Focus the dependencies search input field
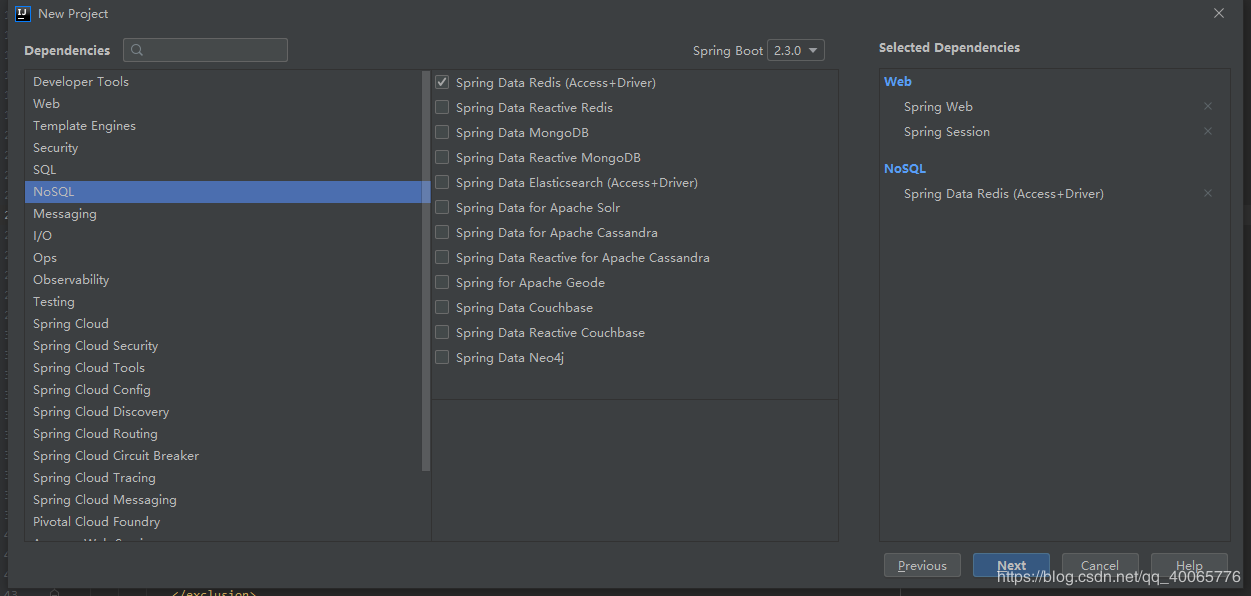Image resolution: width=1251 pixels, height=596 pixels. 215,51
